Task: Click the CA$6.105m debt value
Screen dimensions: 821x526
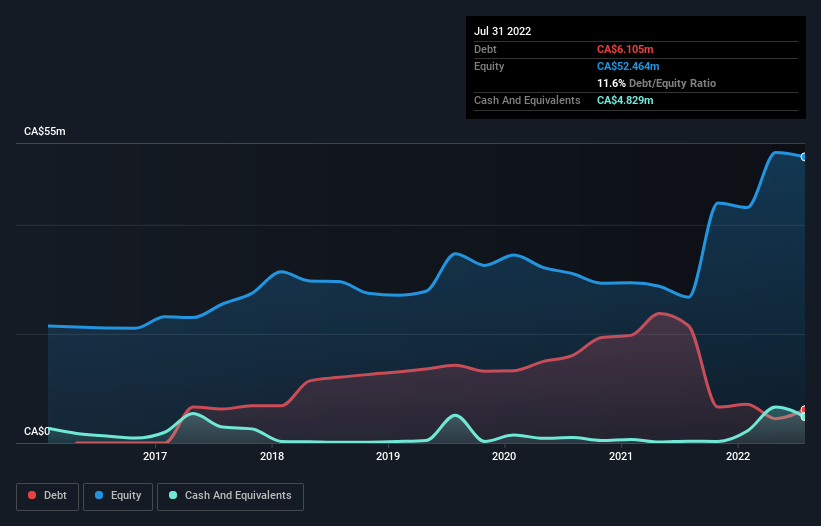Action: point(625,49)
